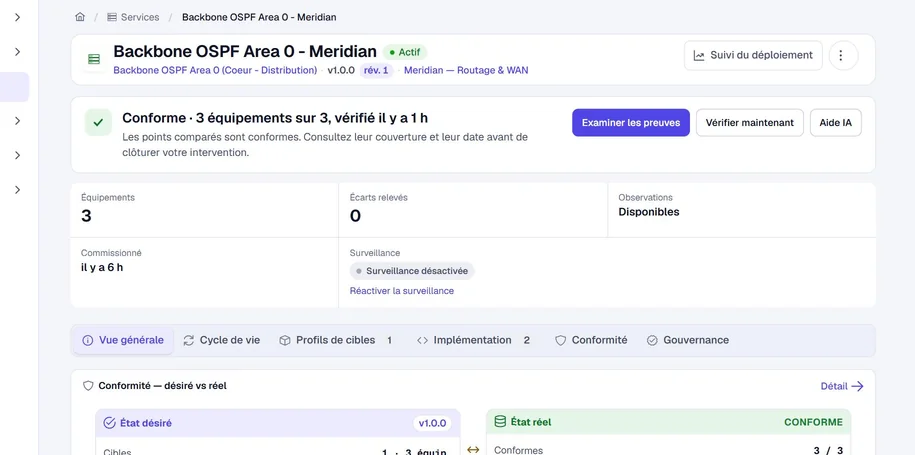Open Implémentation tab
Viewport: 915px width, 455px height.
[x=474, y=340]
